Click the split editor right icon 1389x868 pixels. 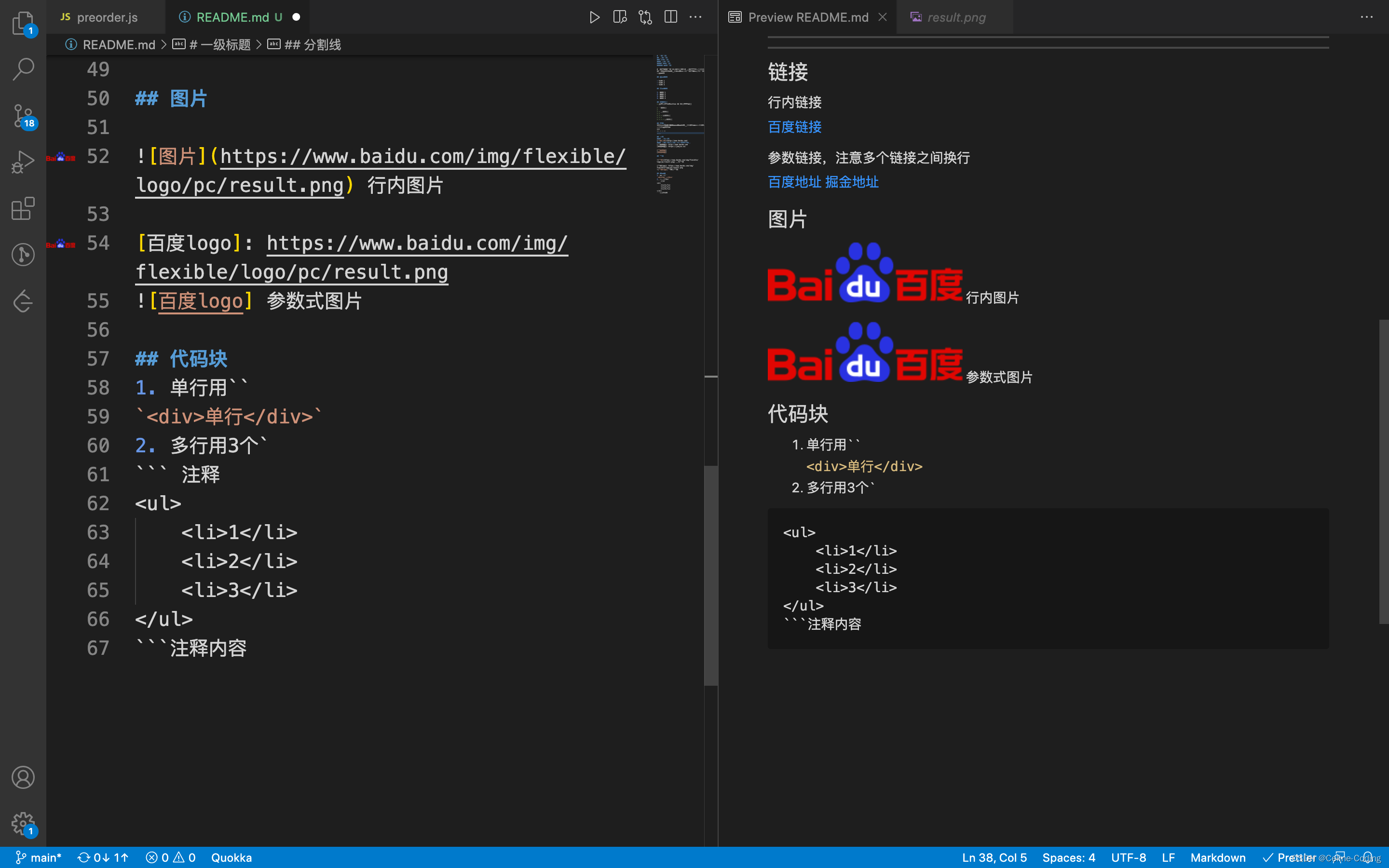click(x=670, y=17)
